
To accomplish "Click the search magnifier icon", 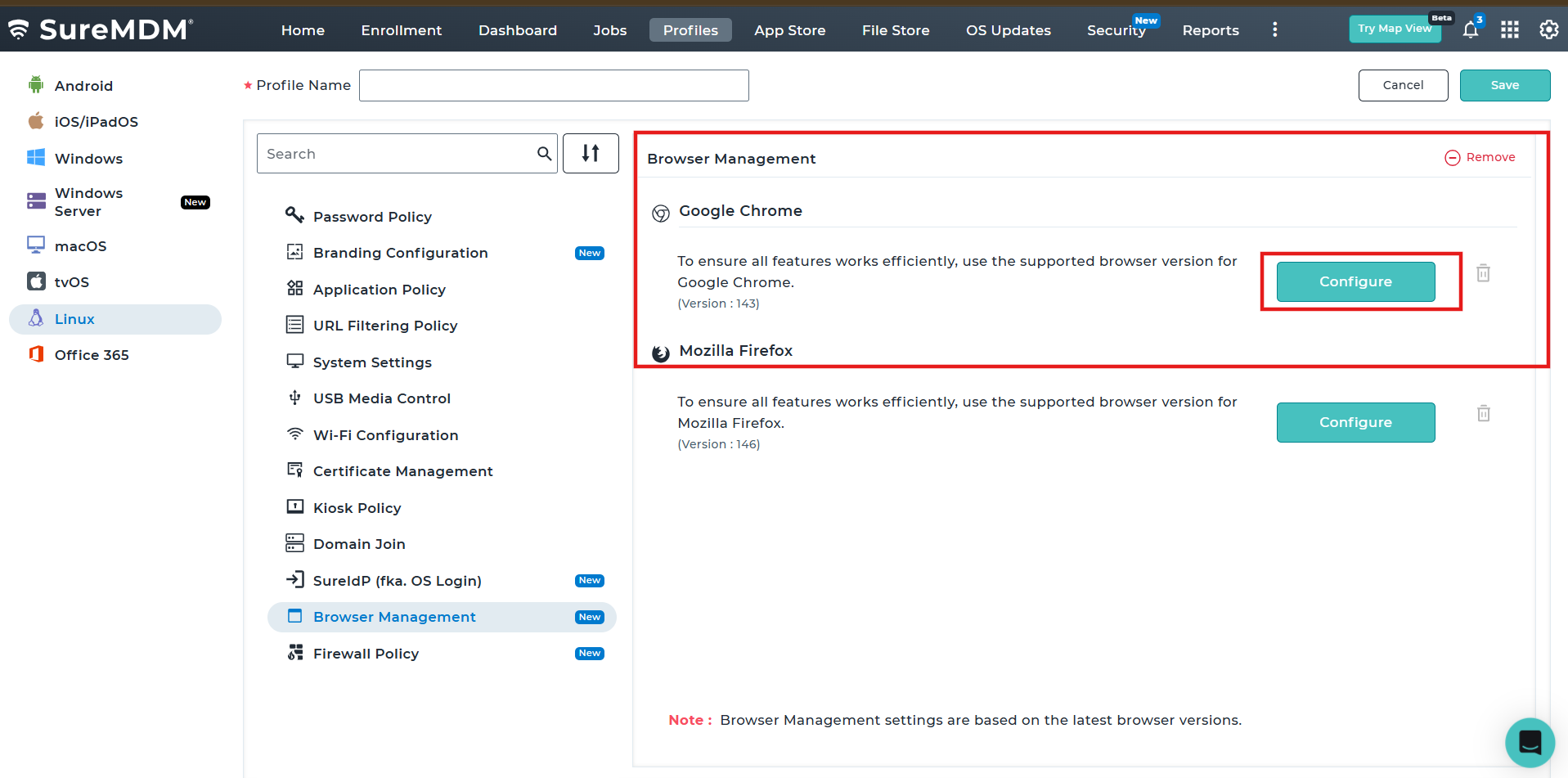I will 544,154.
